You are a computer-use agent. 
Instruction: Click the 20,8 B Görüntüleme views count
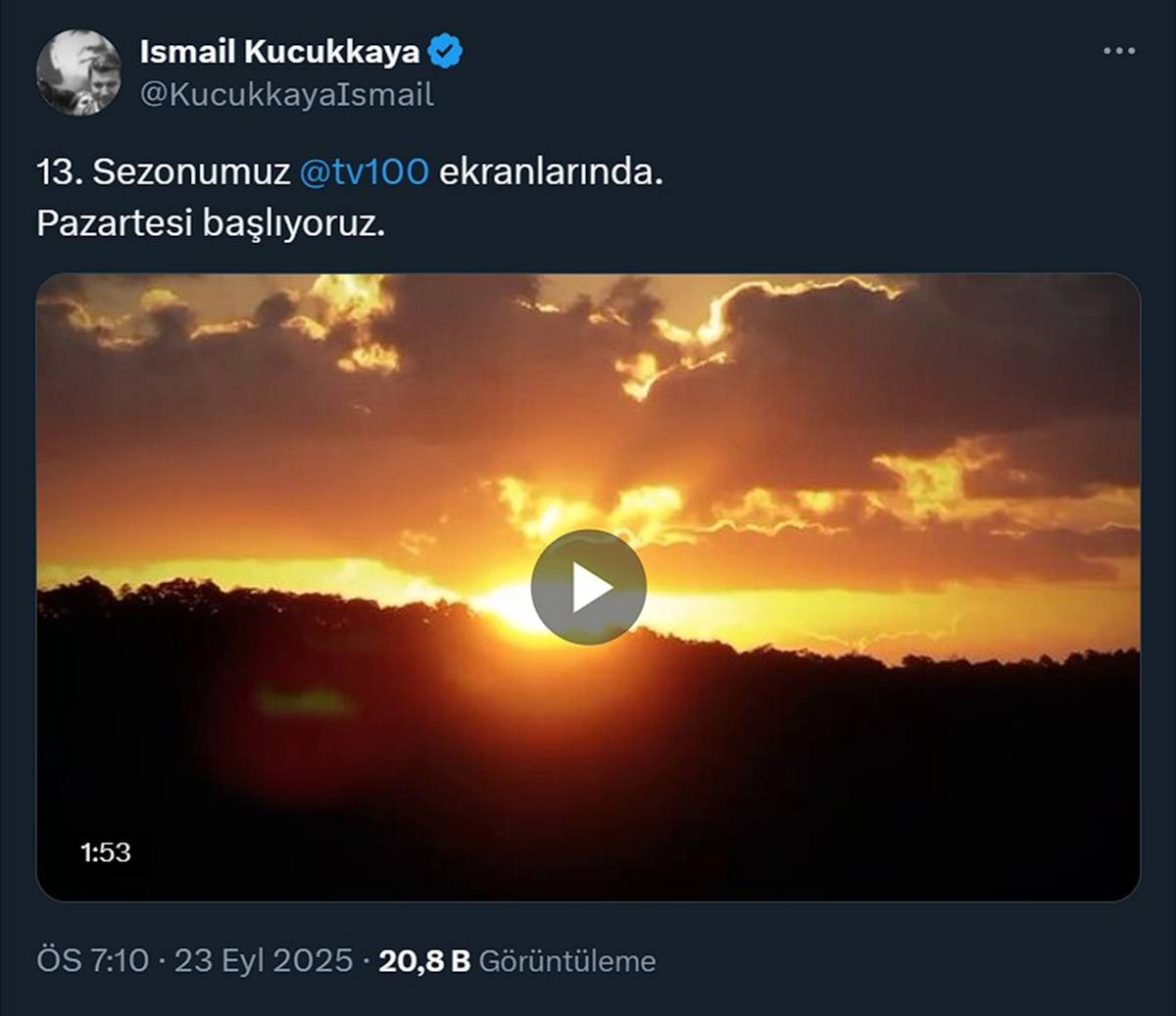click(428, 962)
